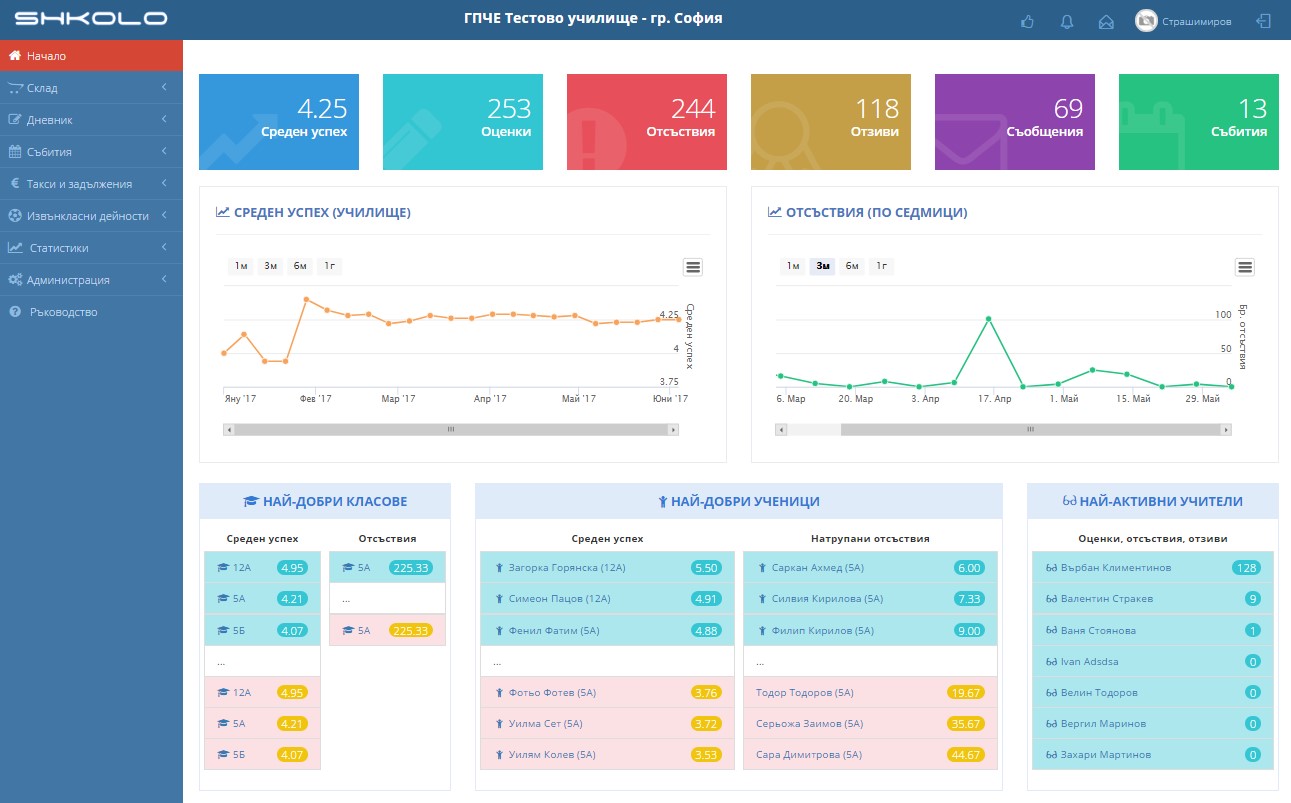
Task: Select 1г range on absences chart
Action: click(881, 266)
